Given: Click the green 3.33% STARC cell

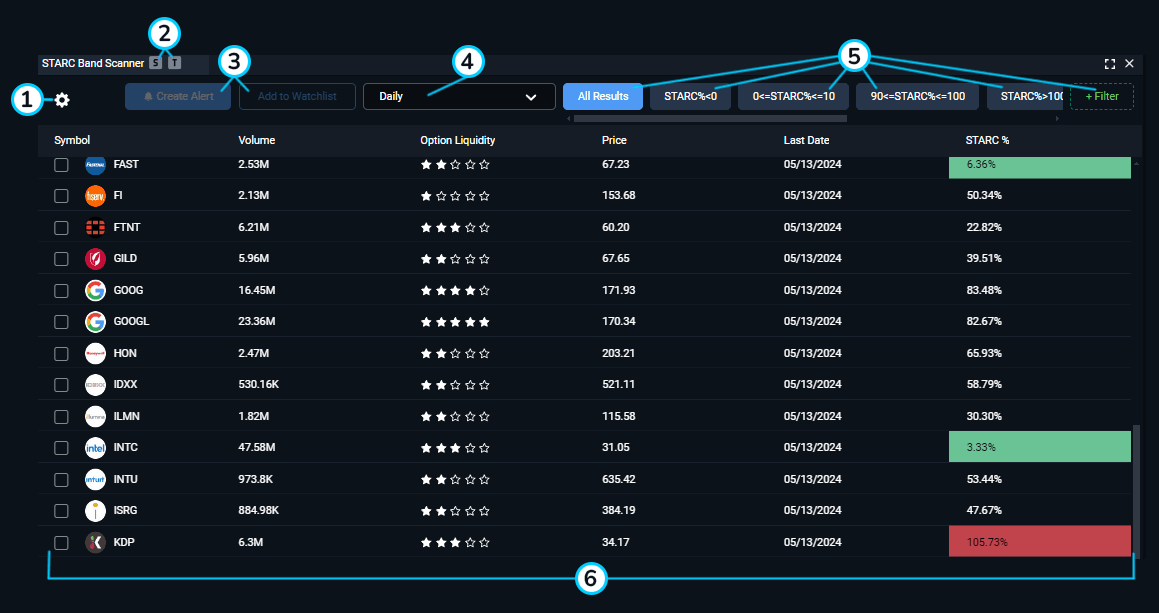Looking at the screenshot, I should (1040, 447).
